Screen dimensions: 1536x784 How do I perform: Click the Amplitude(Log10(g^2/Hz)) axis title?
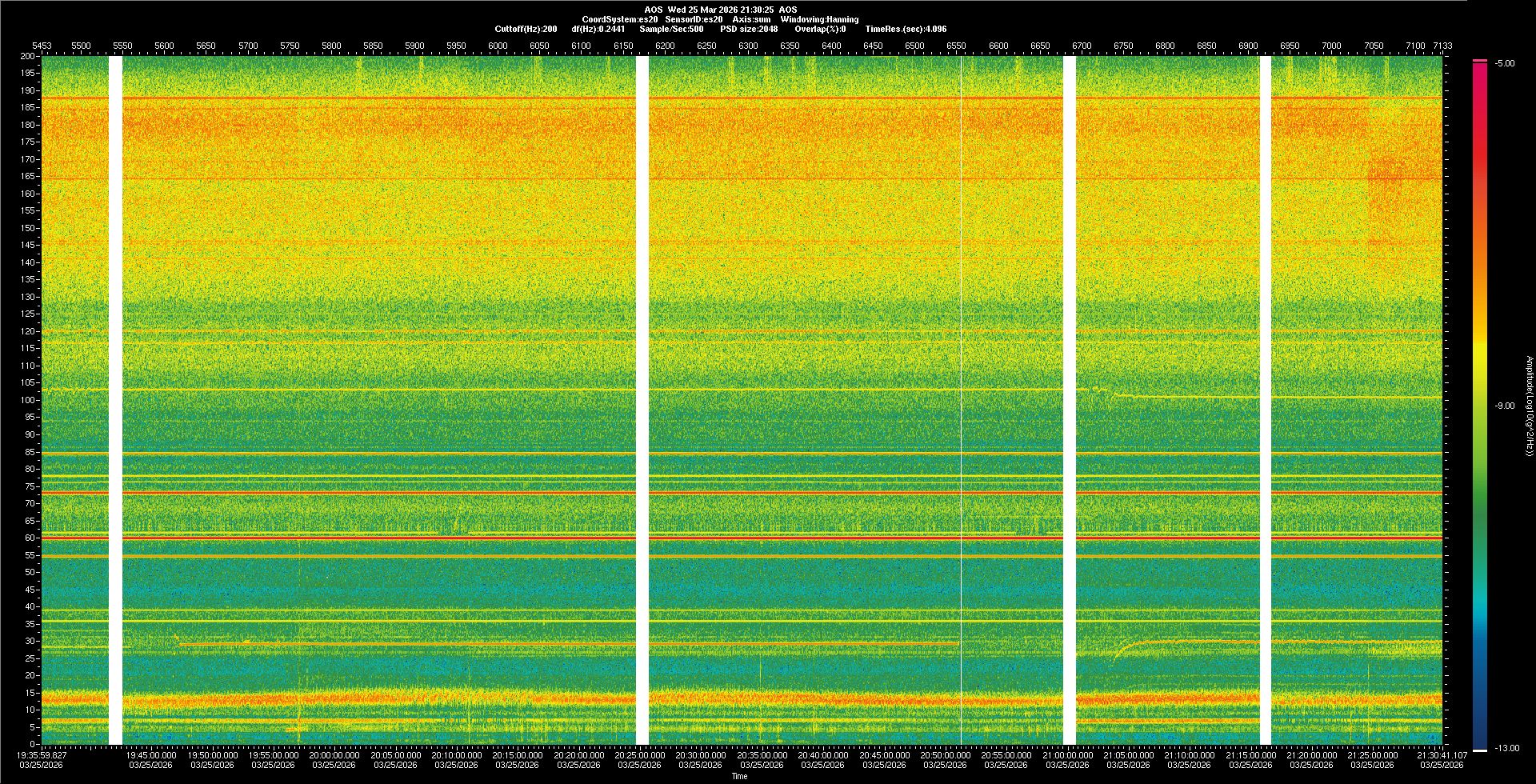[x=1529, y=406]
